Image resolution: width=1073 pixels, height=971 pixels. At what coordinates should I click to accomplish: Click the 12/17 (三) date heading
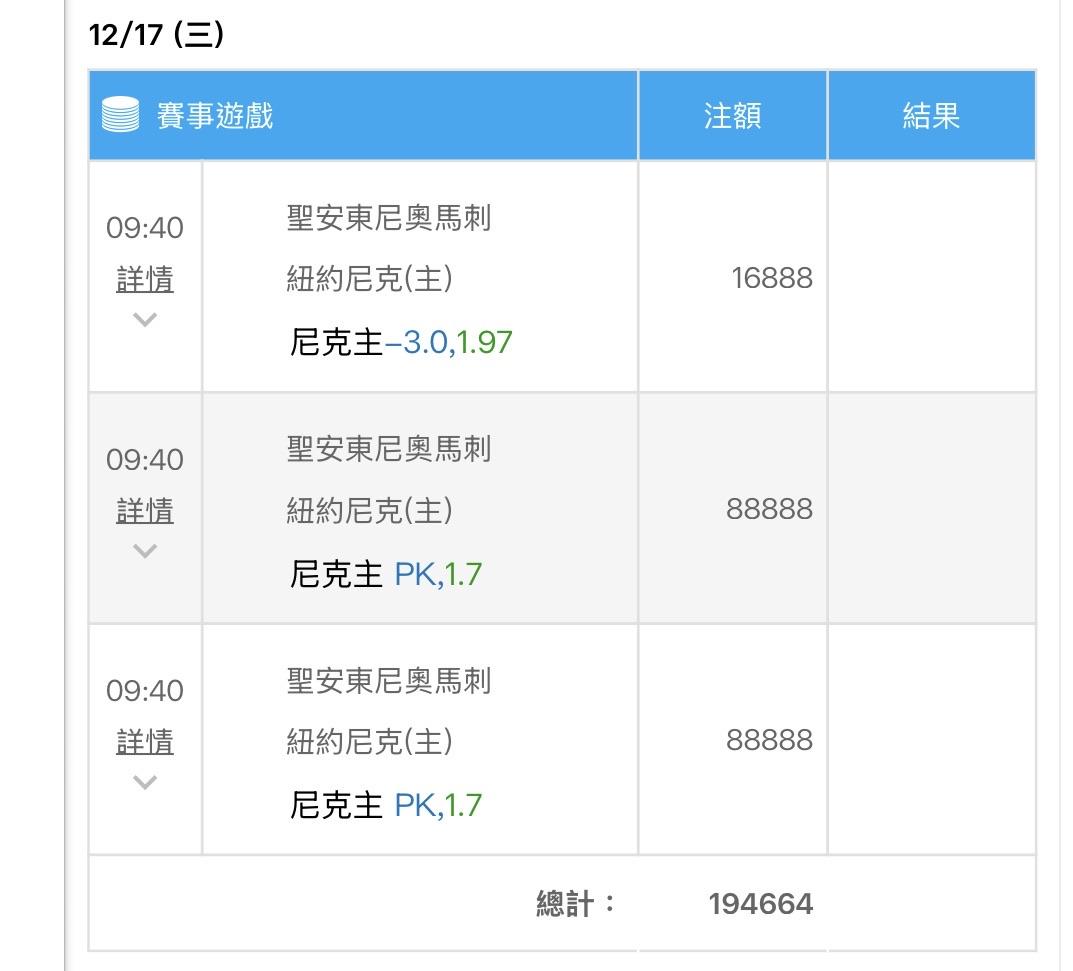[156, 35]
